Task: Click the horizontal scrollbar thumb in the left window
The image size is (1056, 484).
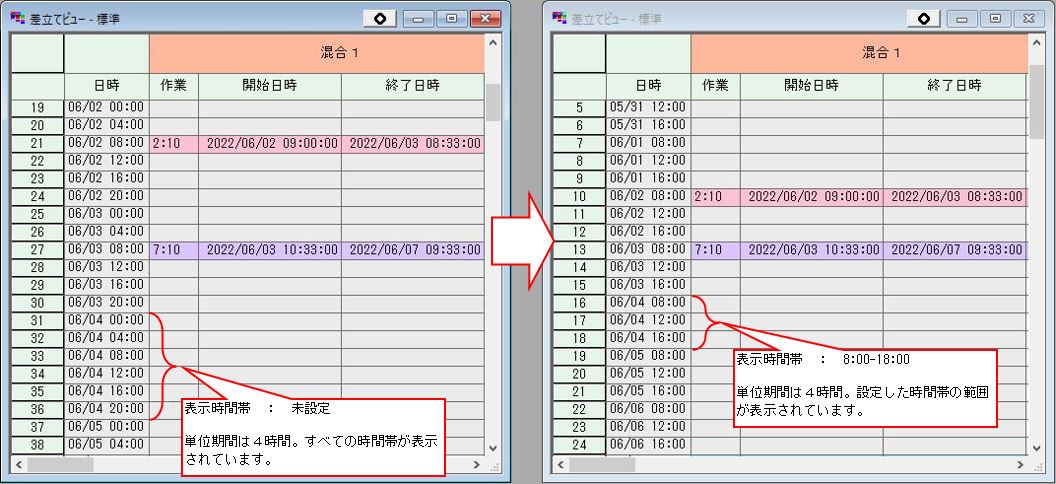Action: pyautogui.click(x=60, y=464)
